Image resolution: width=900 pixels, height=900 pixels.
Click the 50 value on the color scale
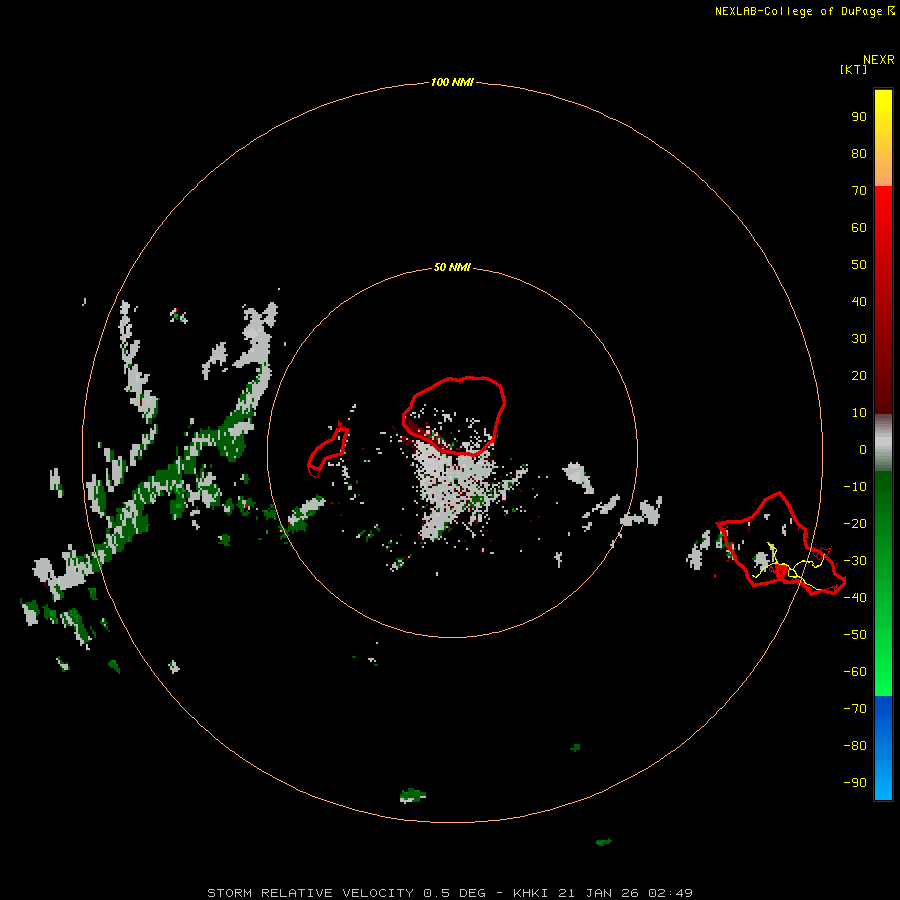(x=859, y=265)
